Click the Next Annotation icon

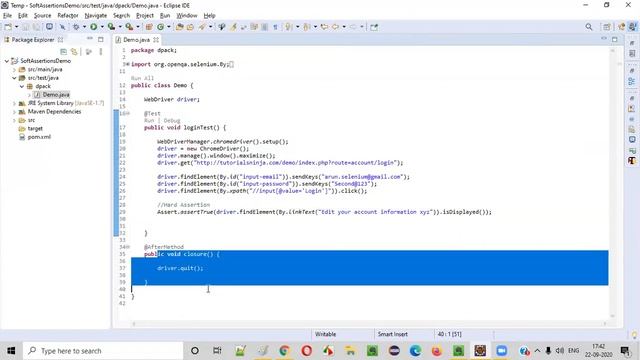(289, 27)
